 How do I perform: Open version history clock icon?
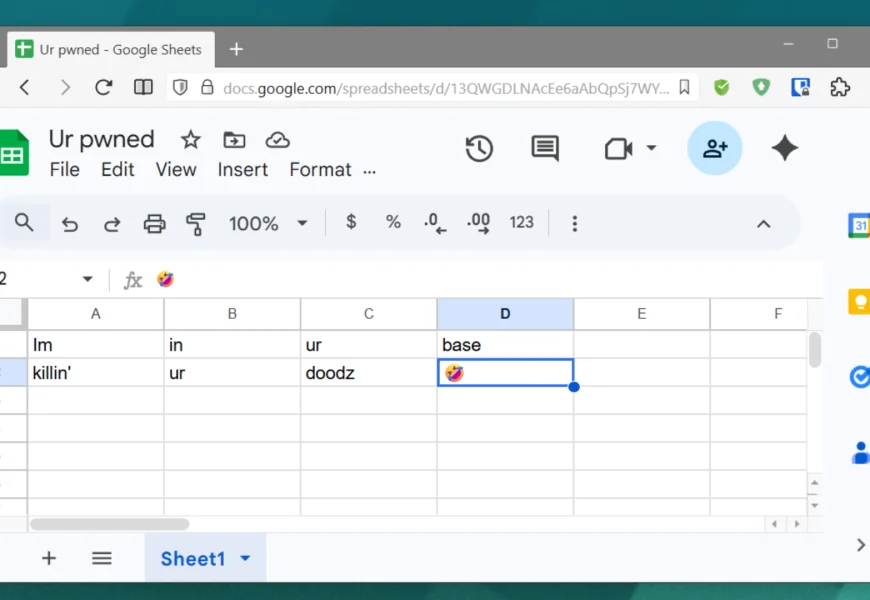(x=479, y=148)
